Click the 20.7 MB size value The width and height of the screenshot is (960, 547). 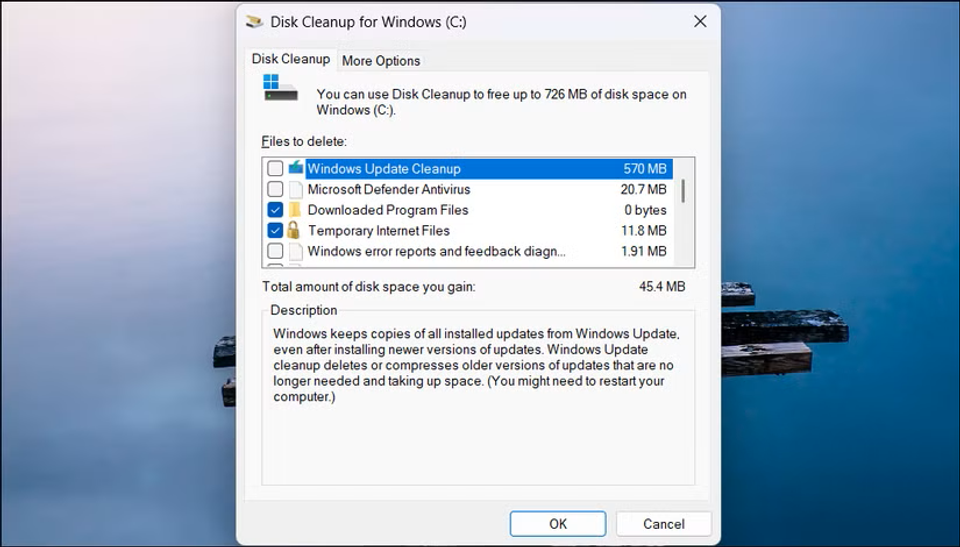(643, 189)
